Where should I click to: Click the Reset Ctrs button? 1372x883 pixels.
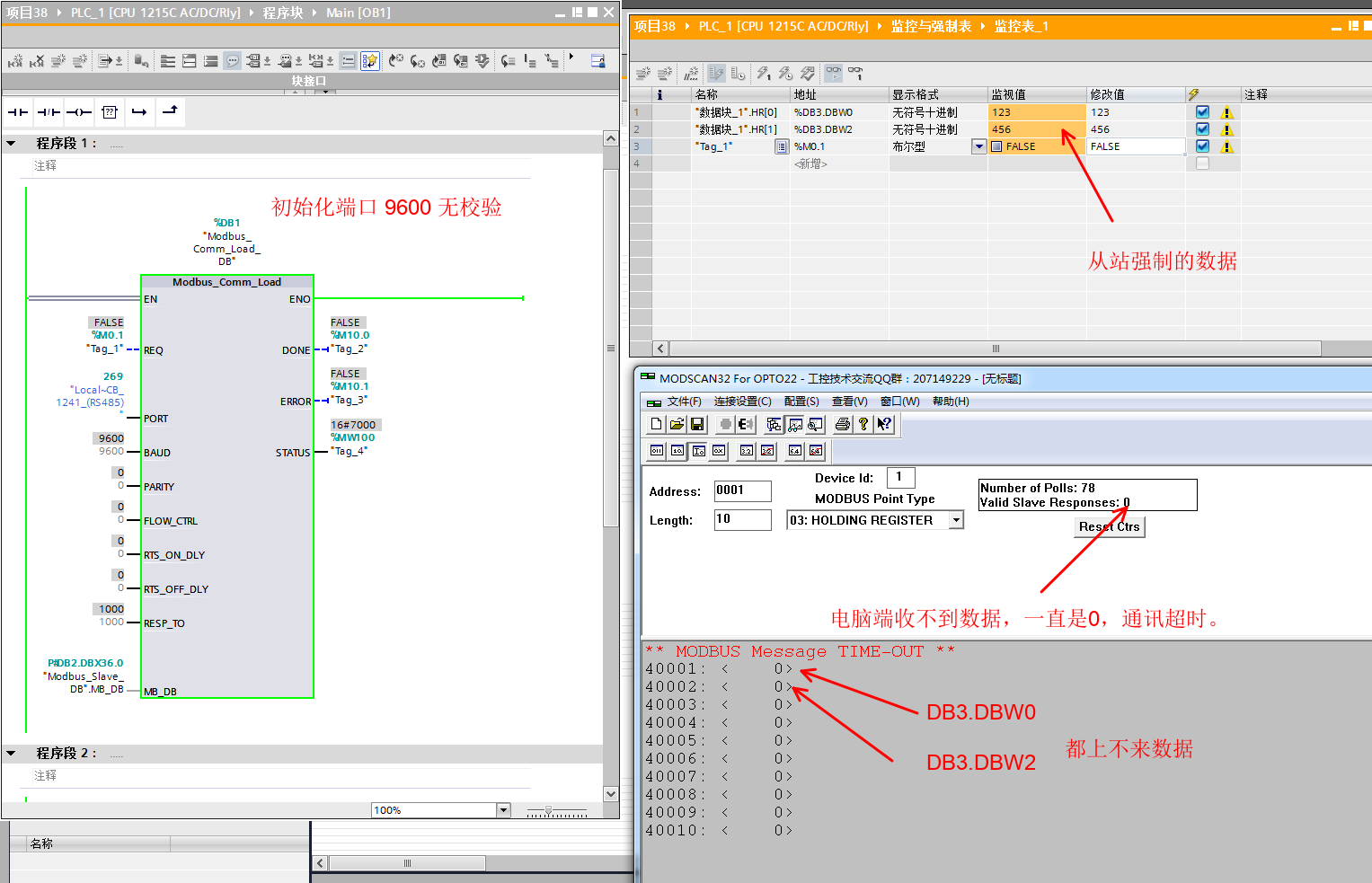click(x=1109, y=527)
